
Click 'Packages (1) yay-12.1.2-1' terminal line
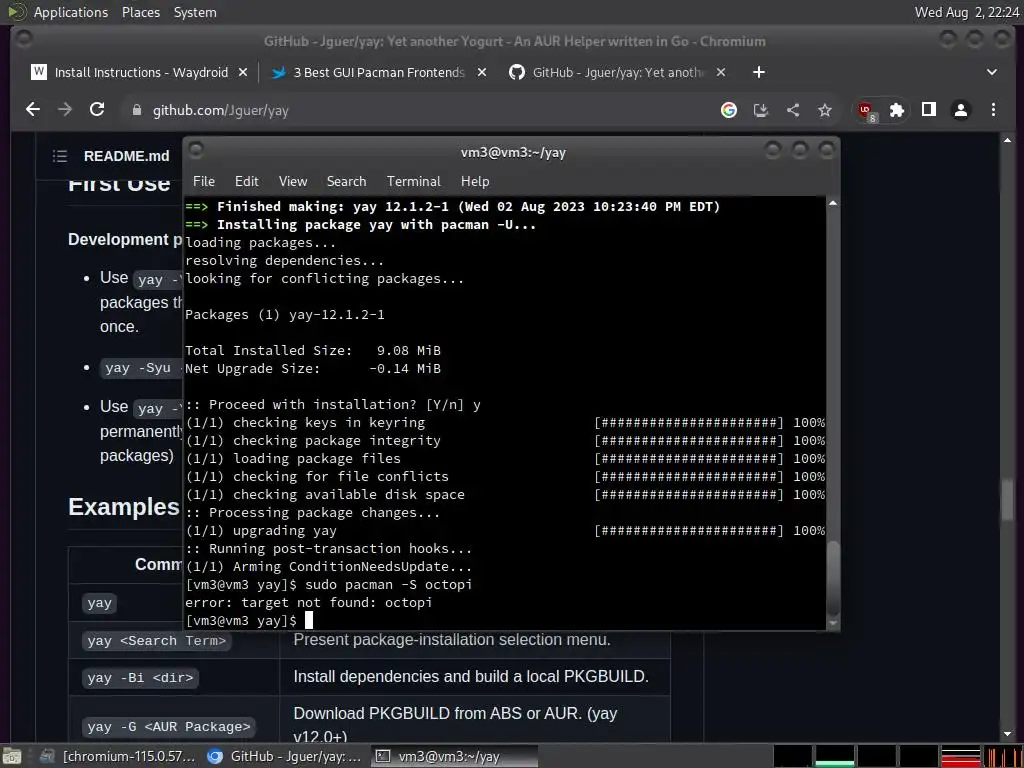point(285,314)
